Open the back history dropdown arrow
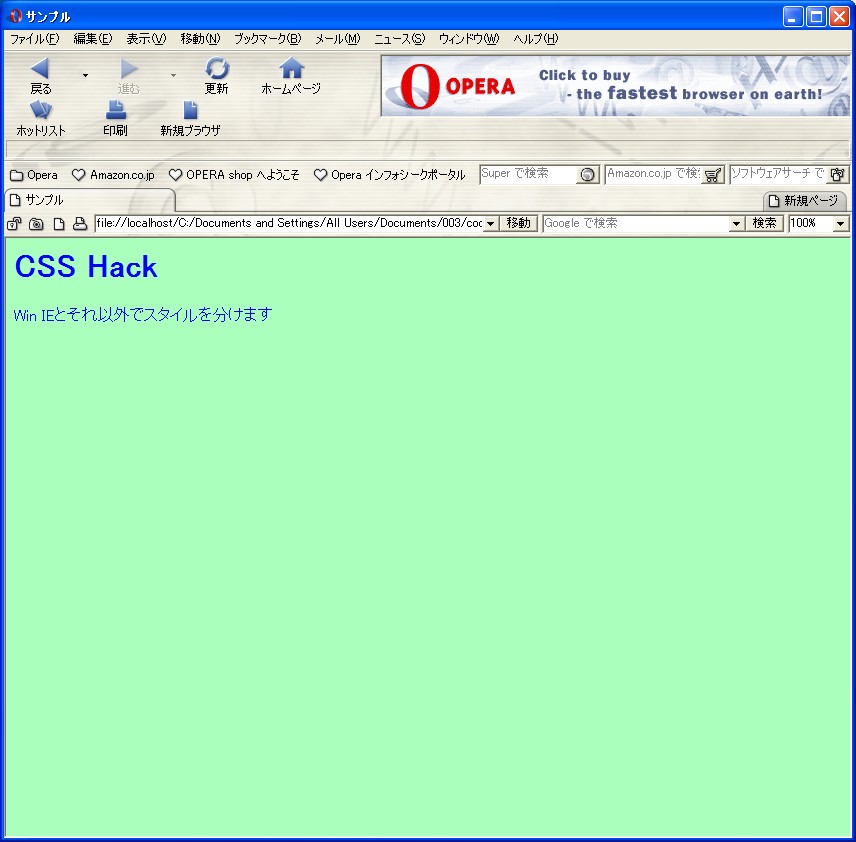 pos(85,75)
